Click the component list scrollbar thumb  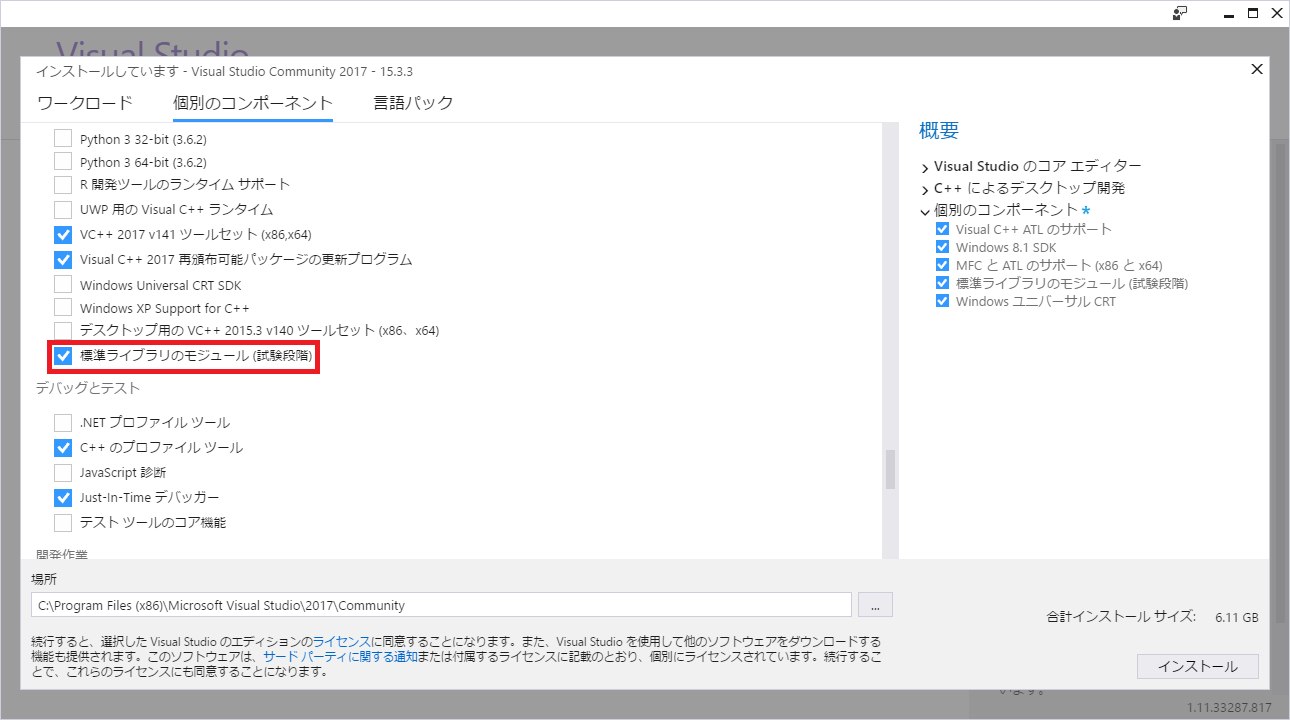890,470
